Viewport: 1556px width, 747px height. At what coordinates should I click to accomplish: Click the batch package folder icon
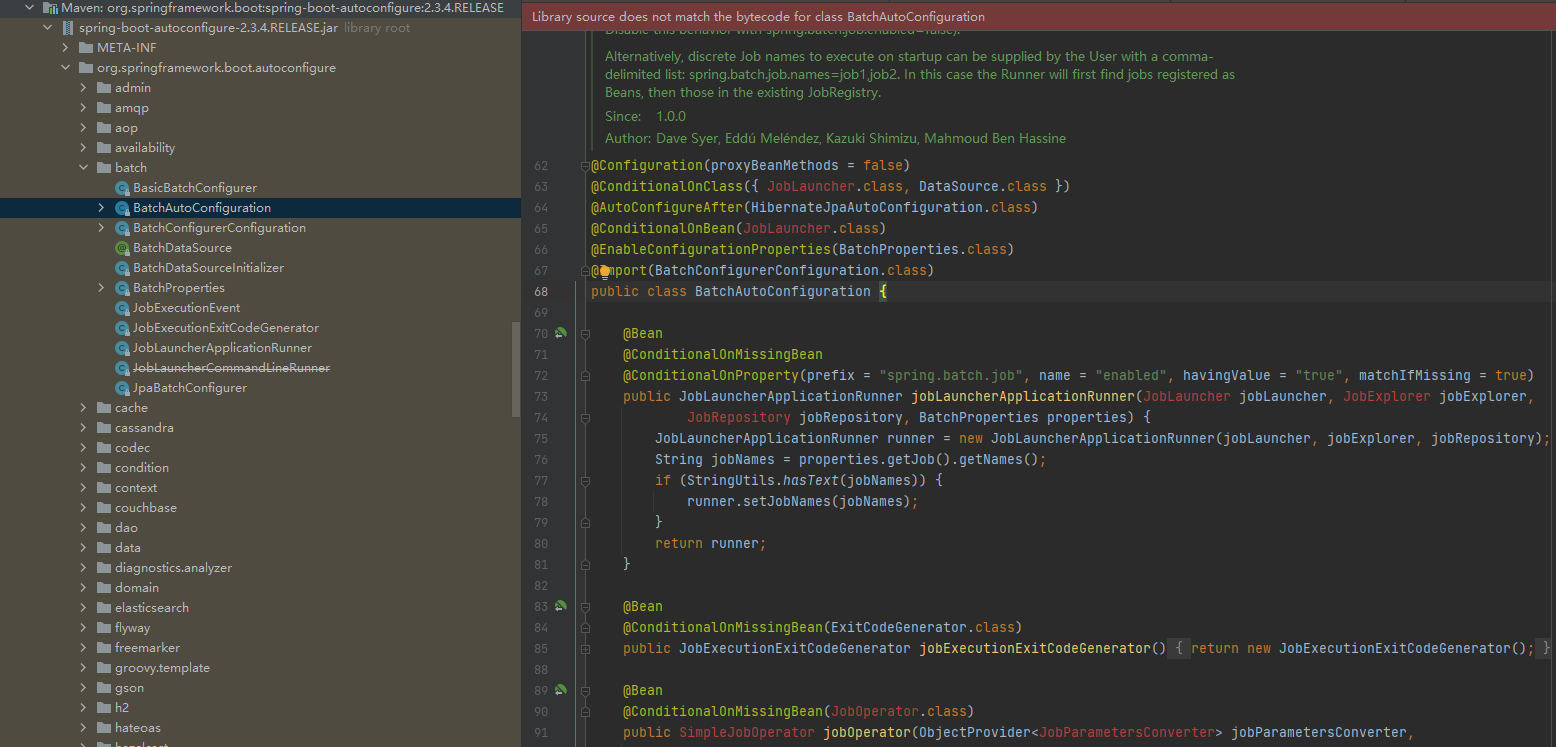(105, 168)
